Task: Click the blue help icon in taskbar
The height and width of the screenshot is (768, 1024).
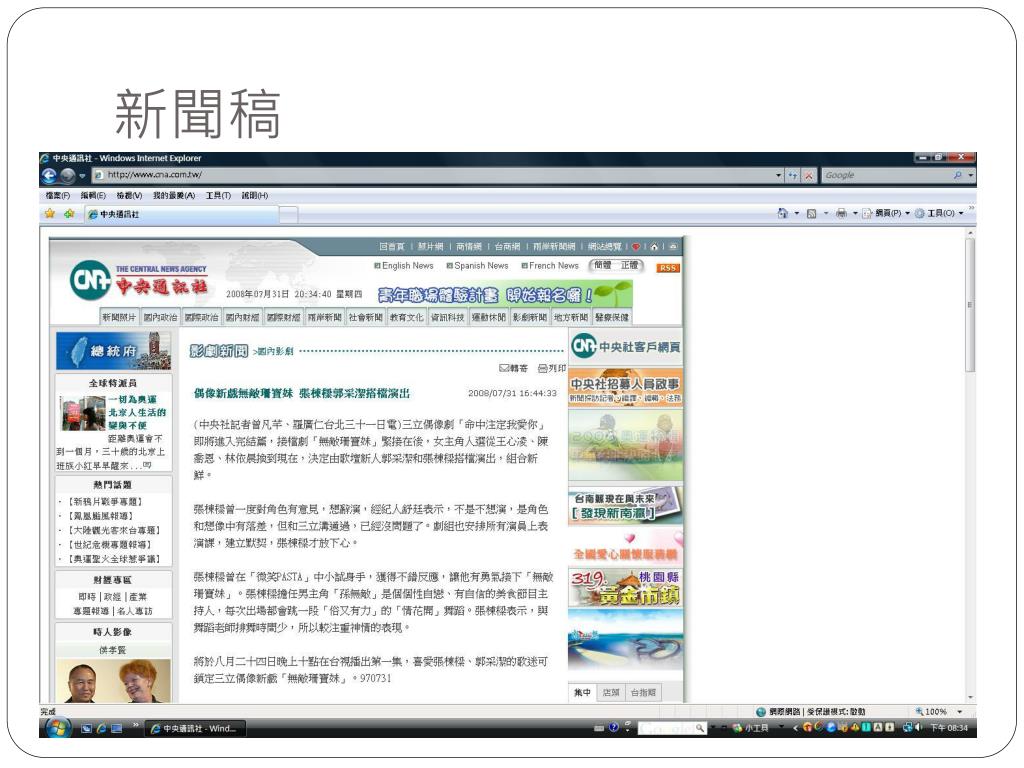Action: pyautogui.click(x=613, y=728)
